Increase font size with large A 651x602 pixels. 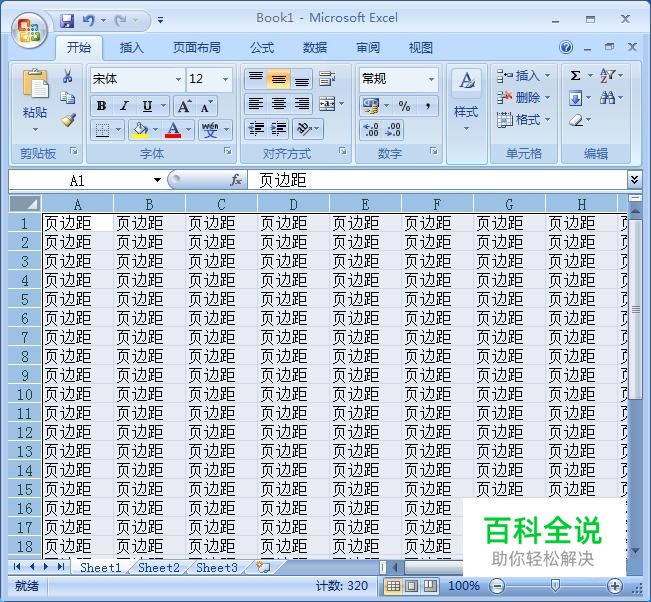coord(184,107)
